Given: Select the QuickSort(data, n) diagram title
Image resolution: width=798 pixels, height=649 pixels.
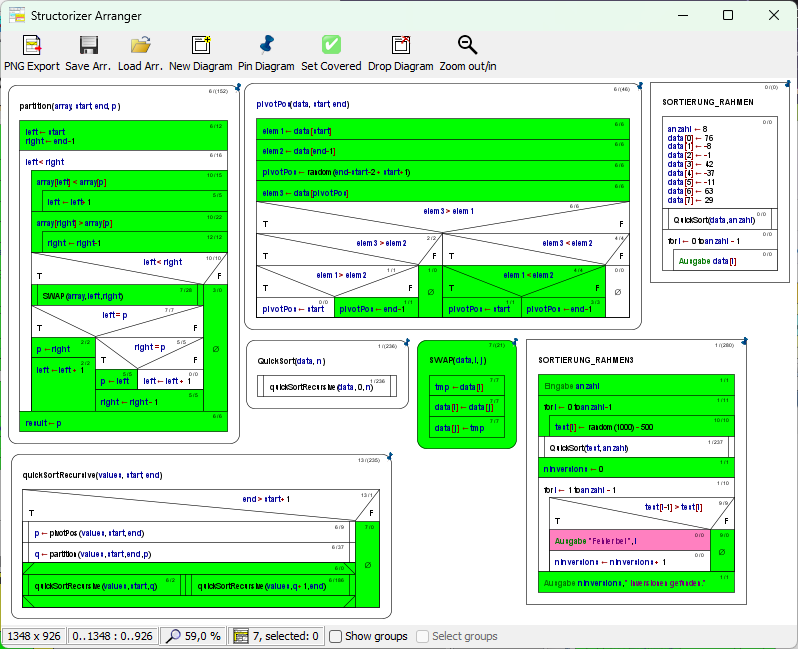Looking at the screenshot, I should (291, 361).
